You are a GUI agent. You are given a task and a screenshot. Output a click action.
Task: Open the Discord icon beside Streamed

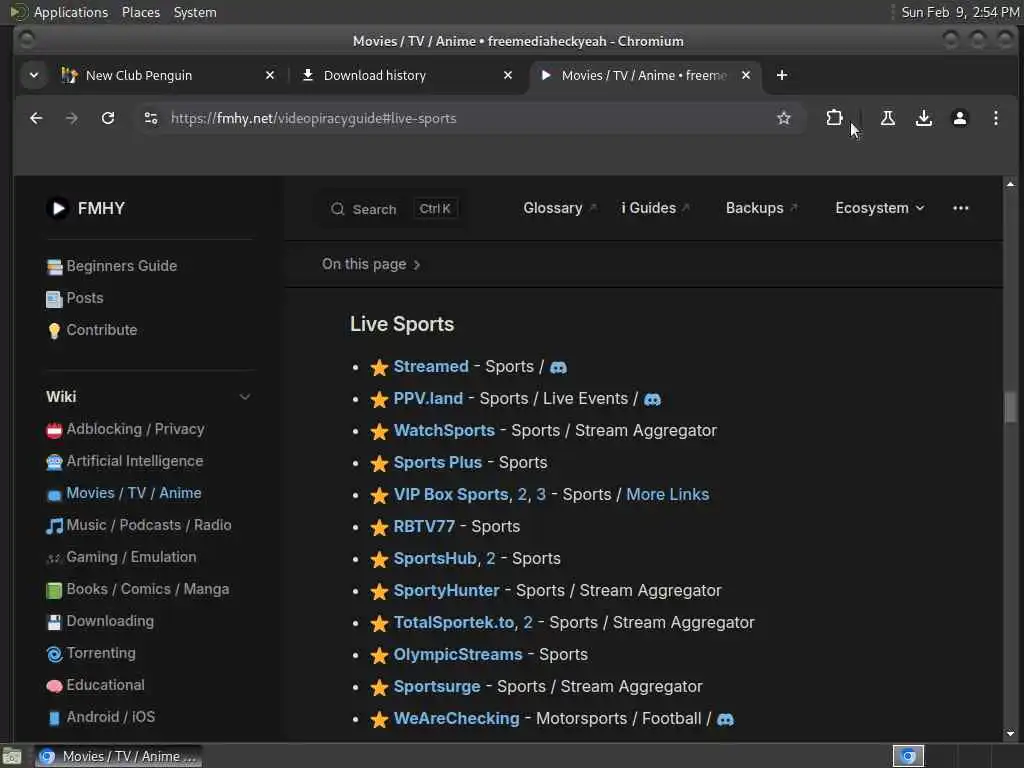pos(558,368)
